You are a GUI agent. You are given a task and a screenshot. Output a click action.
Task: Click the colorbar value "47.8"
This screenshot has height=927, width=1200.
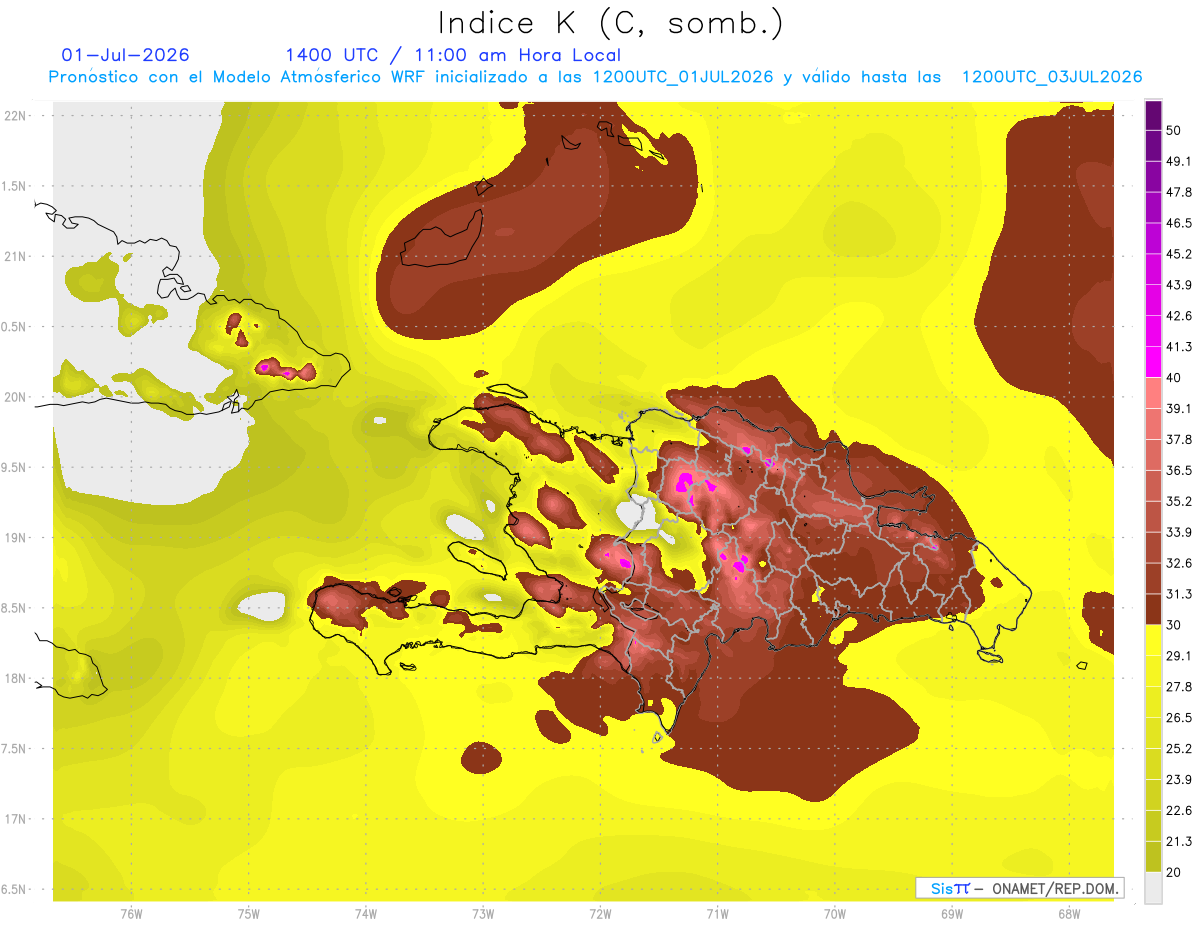pos(1179,192)
